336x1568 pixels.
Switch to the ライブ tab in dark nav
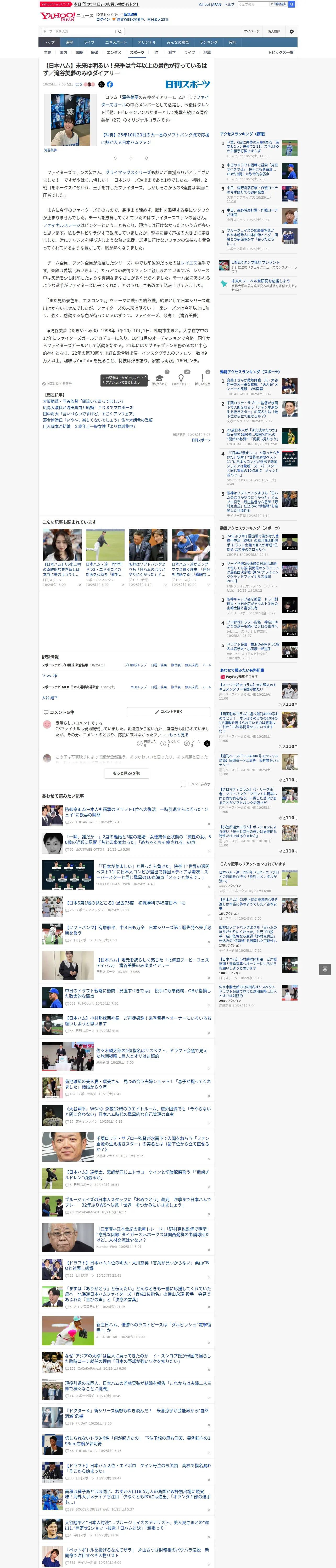(89, 43)
